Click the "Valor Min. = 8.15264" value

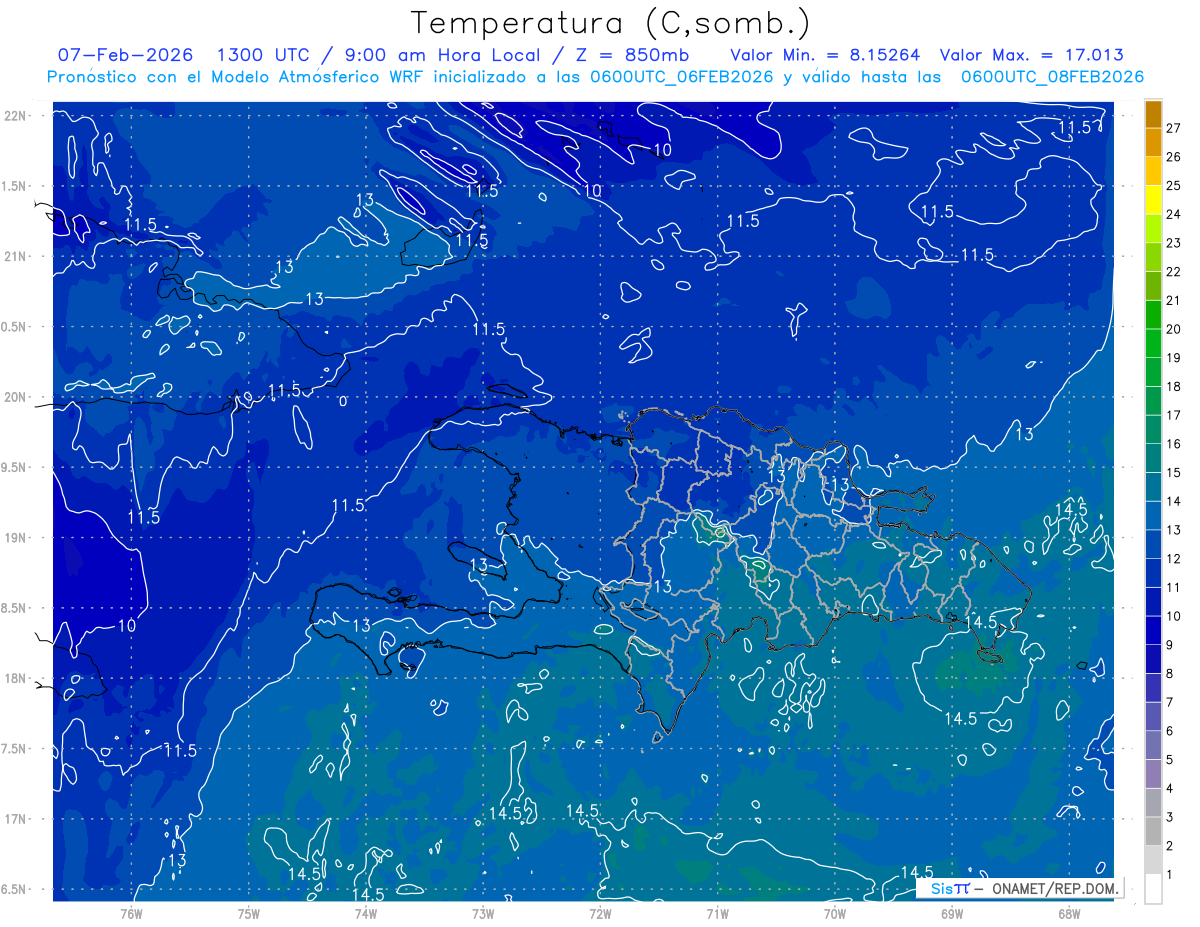click(x=825, y=55)
